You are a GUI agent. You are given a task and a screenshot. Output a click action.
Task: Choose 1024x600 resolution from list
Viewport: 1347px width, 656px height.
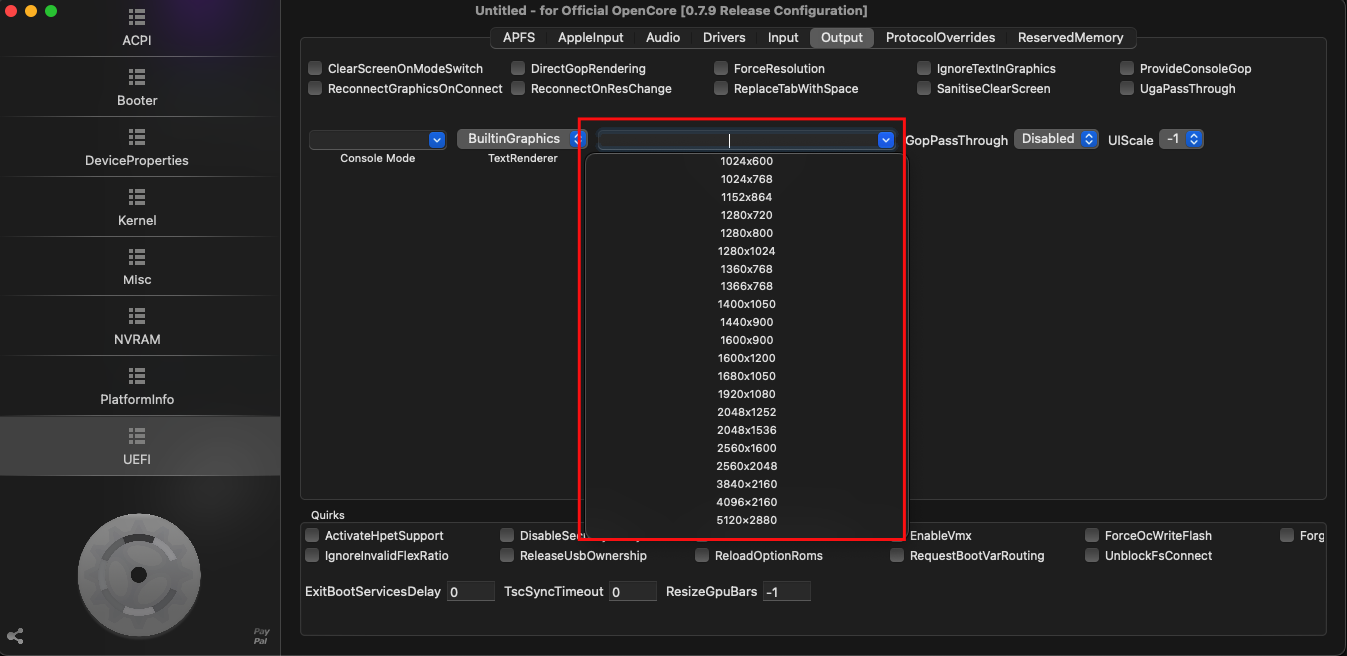click(x=746, y=161)
